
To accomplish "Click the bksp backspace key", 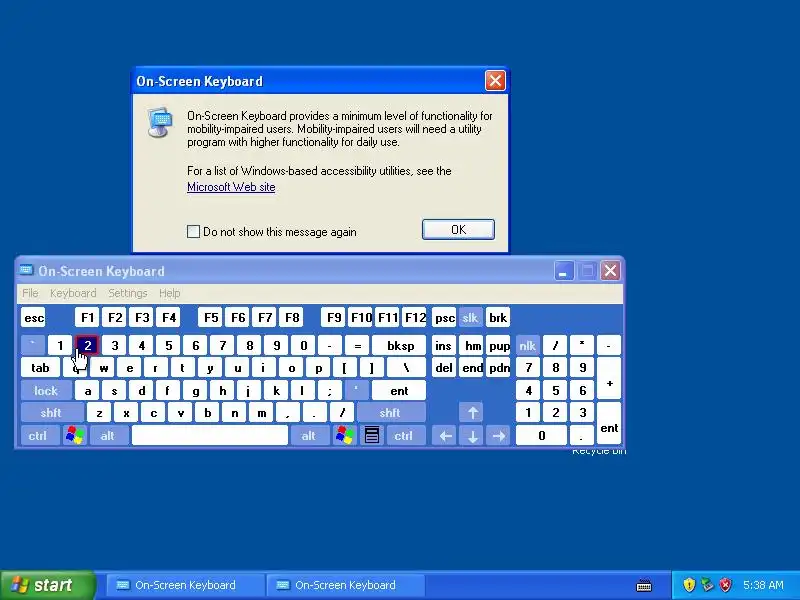I will tap(399, 345).
